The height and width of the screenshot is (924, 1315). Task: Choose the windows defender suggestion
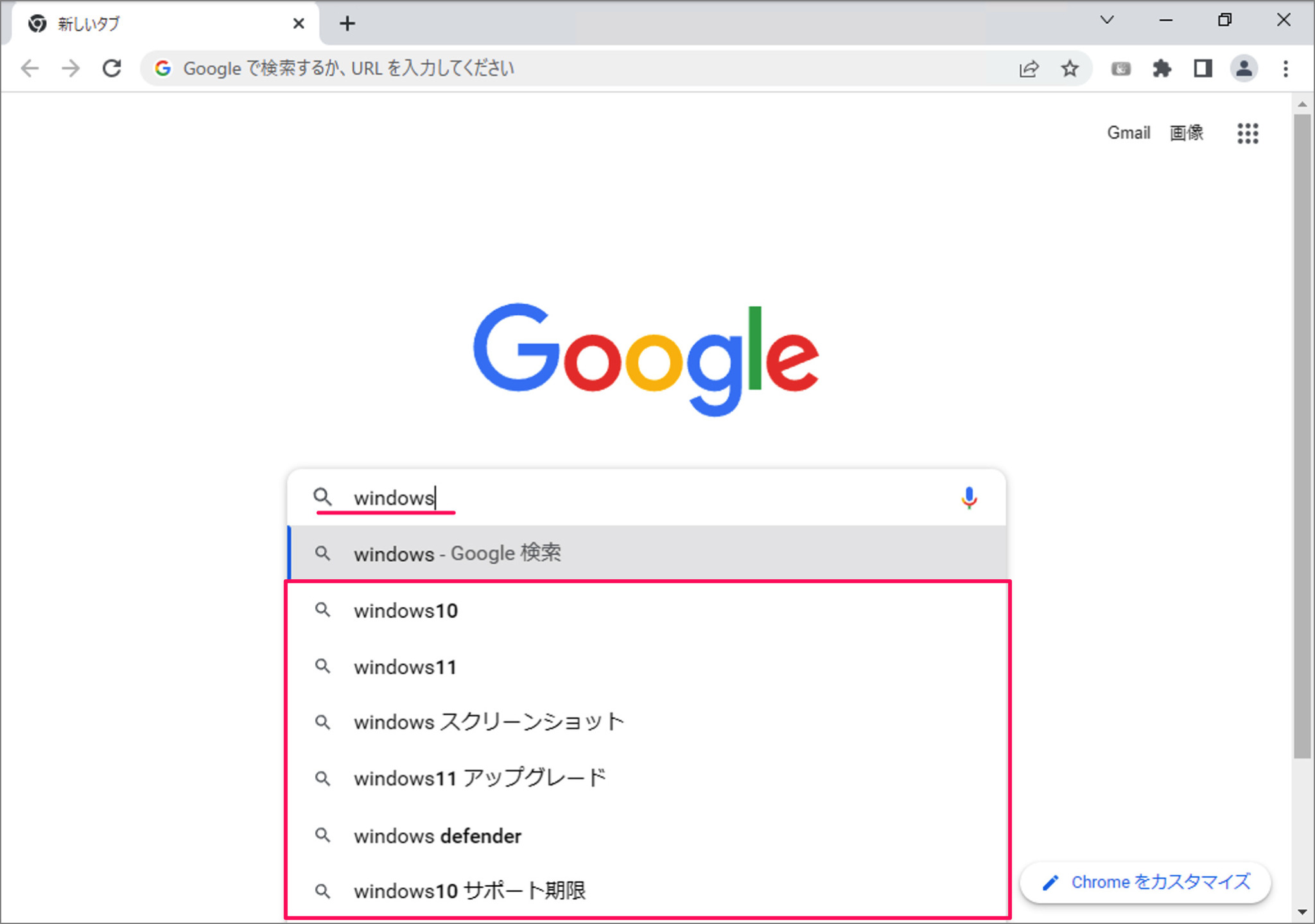coord(647,835)
